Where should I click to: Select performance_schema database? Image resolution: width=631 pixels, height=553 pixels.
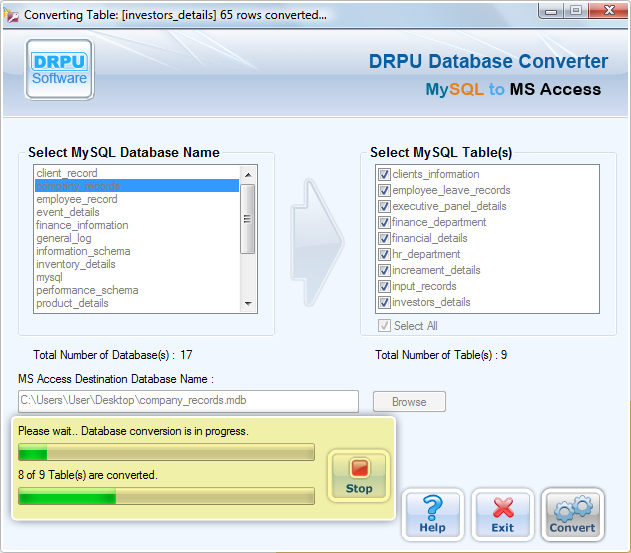coord(137,290)
